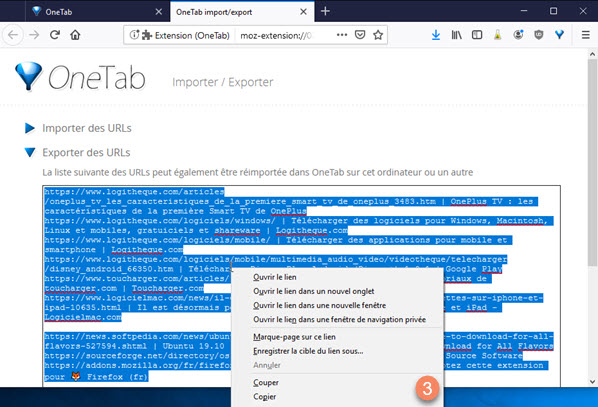Close the OneTab import/export tab
Image resolution: width=598 pixels, height=407 pixels.
click(303, 12)
